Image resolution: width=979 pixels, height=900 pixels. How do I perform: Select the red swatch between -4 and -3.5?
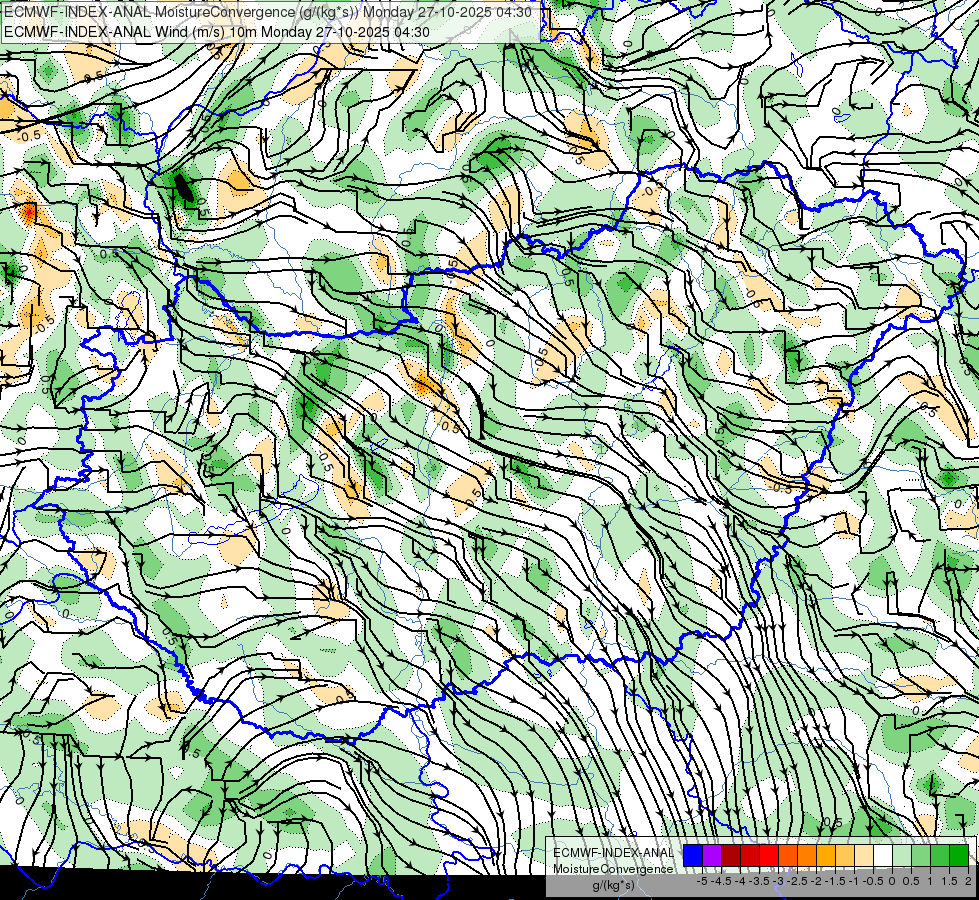point(750,856)
